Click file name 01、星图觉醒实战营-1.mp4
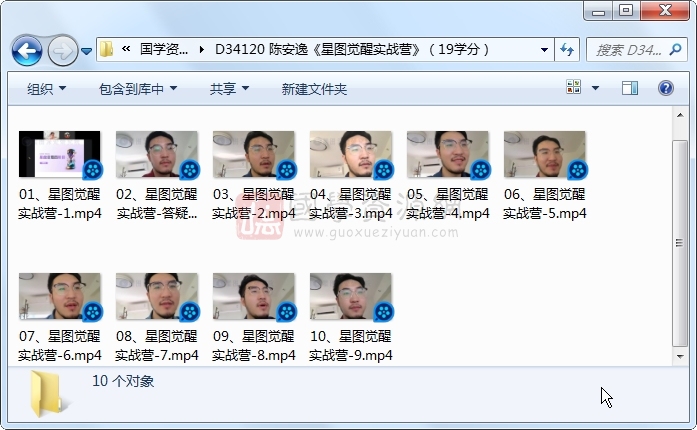 click(60, 204)
